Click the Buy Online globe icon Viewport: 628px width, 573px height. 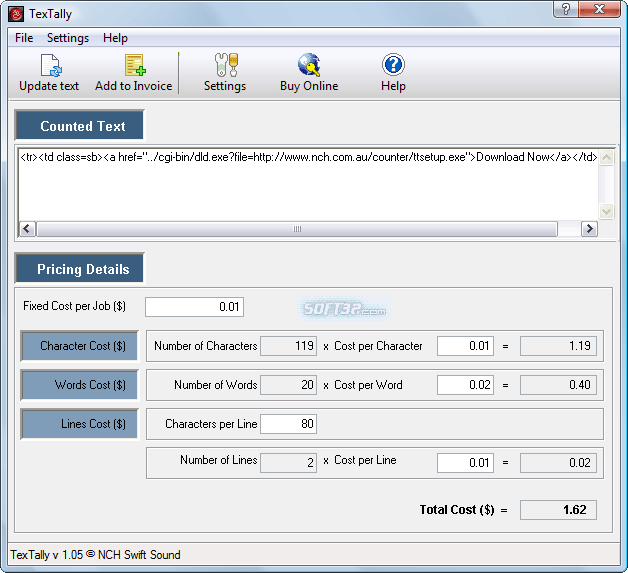tap(309, 65)
